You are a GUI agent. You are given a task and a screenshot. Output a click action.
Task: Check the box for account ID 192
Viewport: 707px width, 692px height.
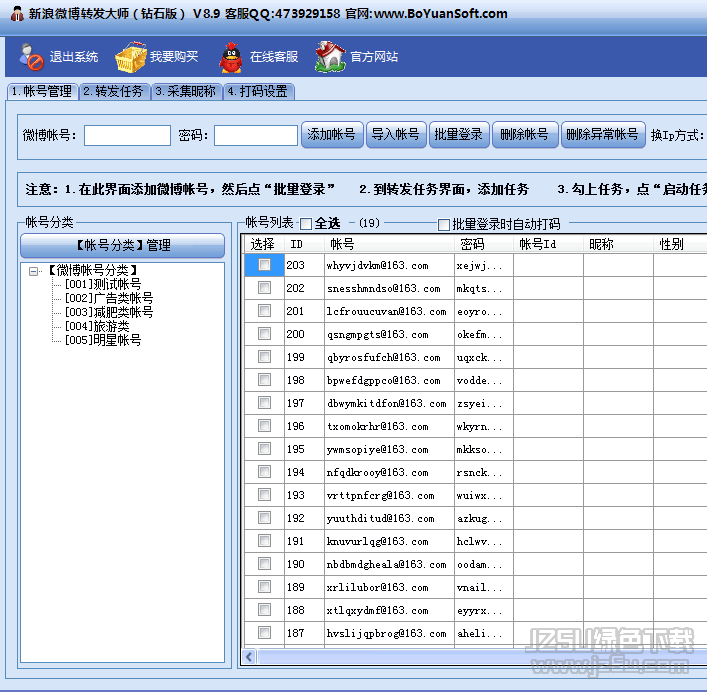click(265, 518)
